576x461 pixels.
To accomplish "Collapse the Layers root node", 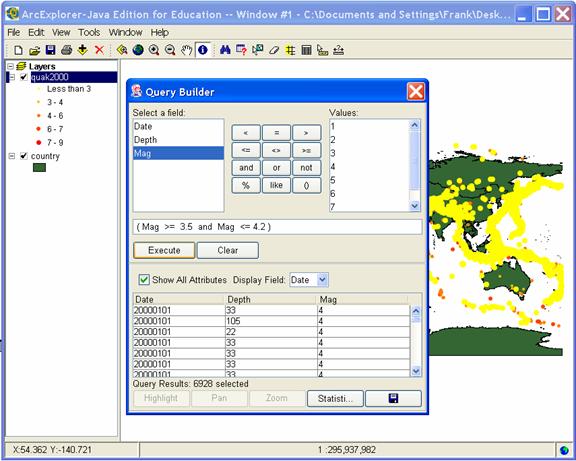I will 11,66.
